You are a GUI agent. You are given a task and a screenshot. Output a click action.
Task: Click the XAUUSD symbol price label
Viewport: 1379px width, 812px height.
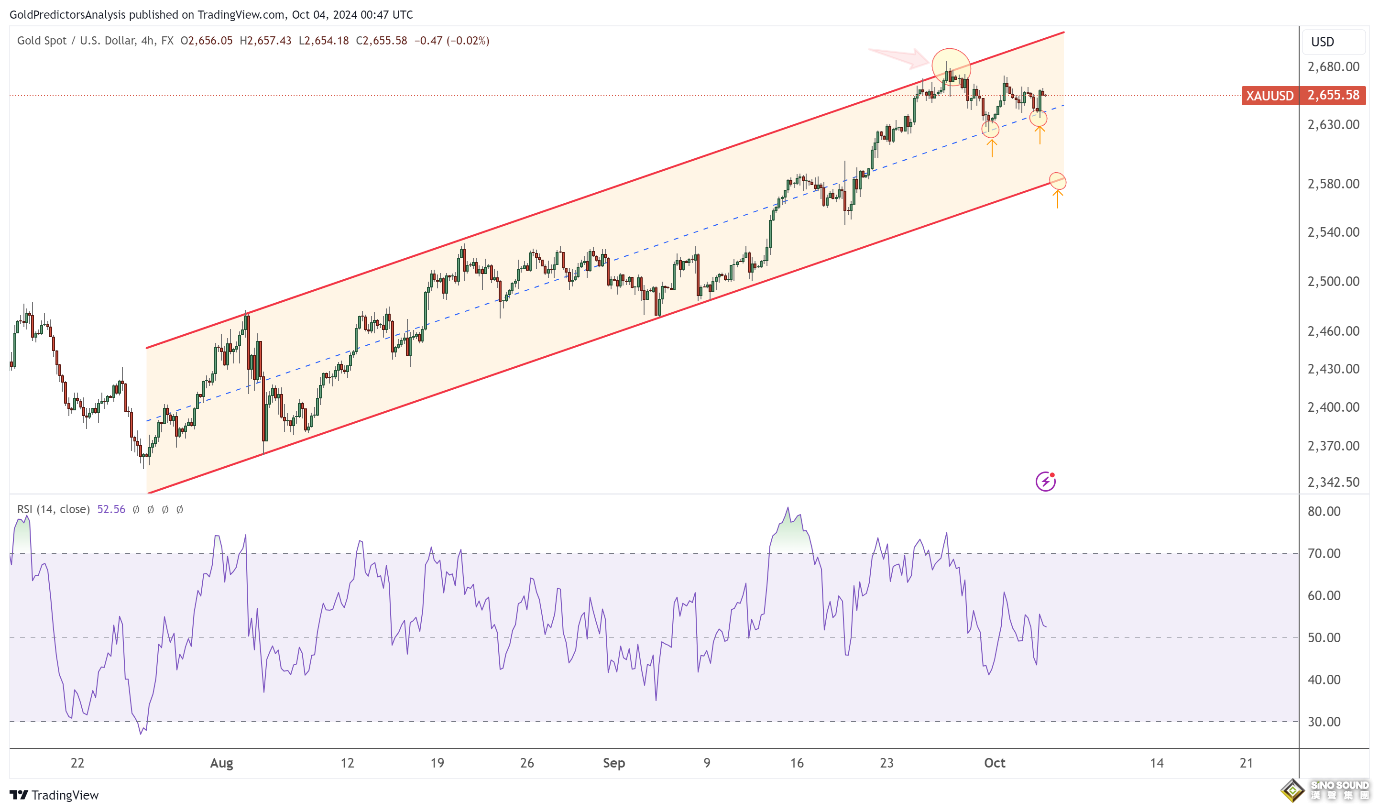click(1269, 96)
